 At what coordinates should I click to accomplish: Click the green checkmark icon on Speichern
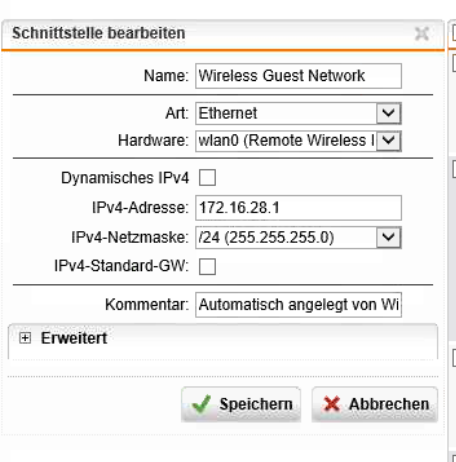pyautogui.click(x=201, y=404)
